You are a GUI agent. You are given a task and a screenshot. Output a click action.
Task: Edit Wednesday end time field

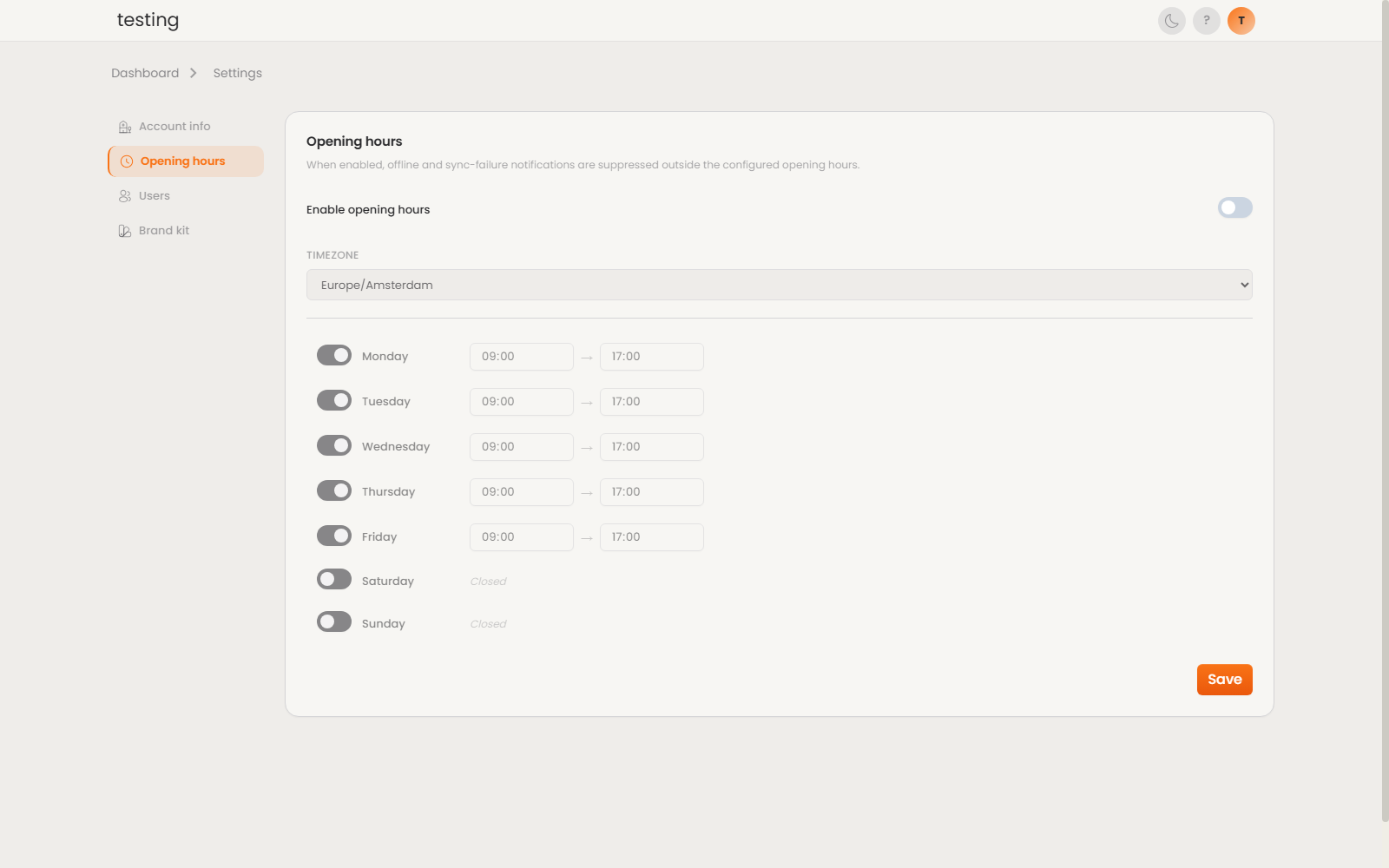(652, 447)
